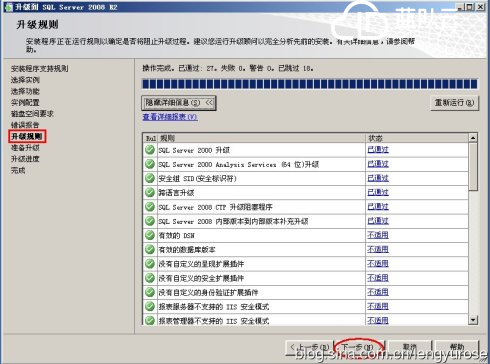Click check icon for SQL Server 2008 CTP rule
Image resolution: width=490 pixels, height=364 pixels.
150,207
